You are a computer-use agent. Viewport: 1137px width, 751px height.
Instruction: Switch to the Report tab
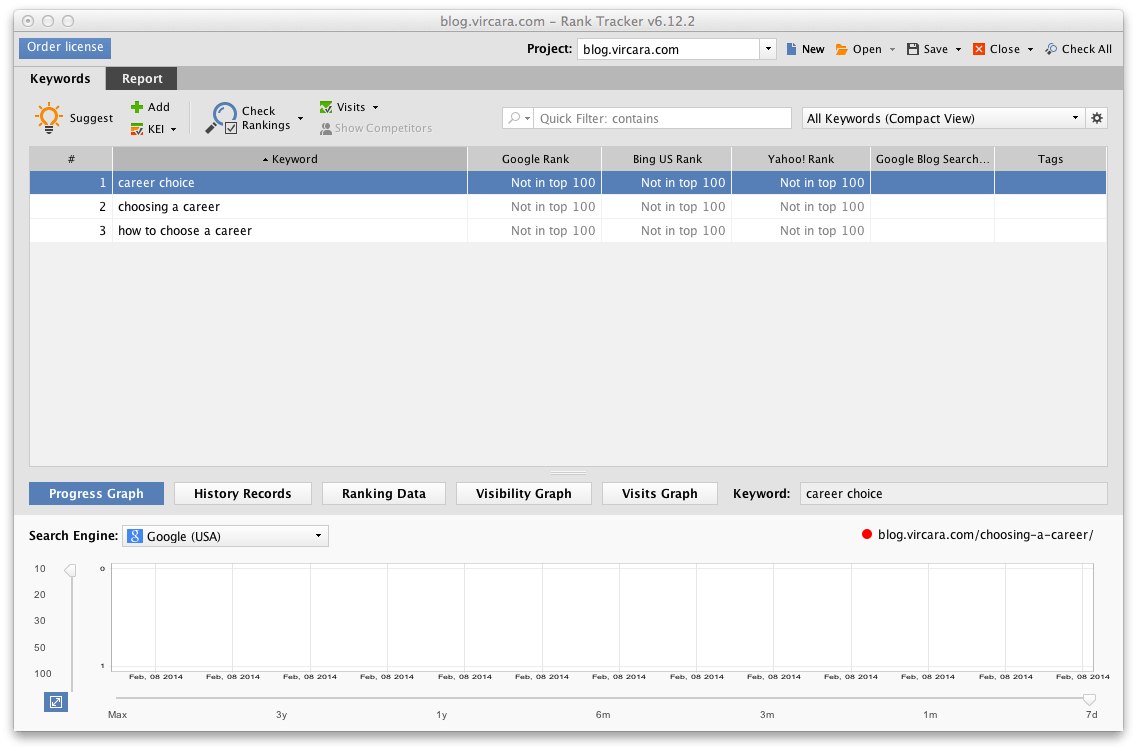141,78
